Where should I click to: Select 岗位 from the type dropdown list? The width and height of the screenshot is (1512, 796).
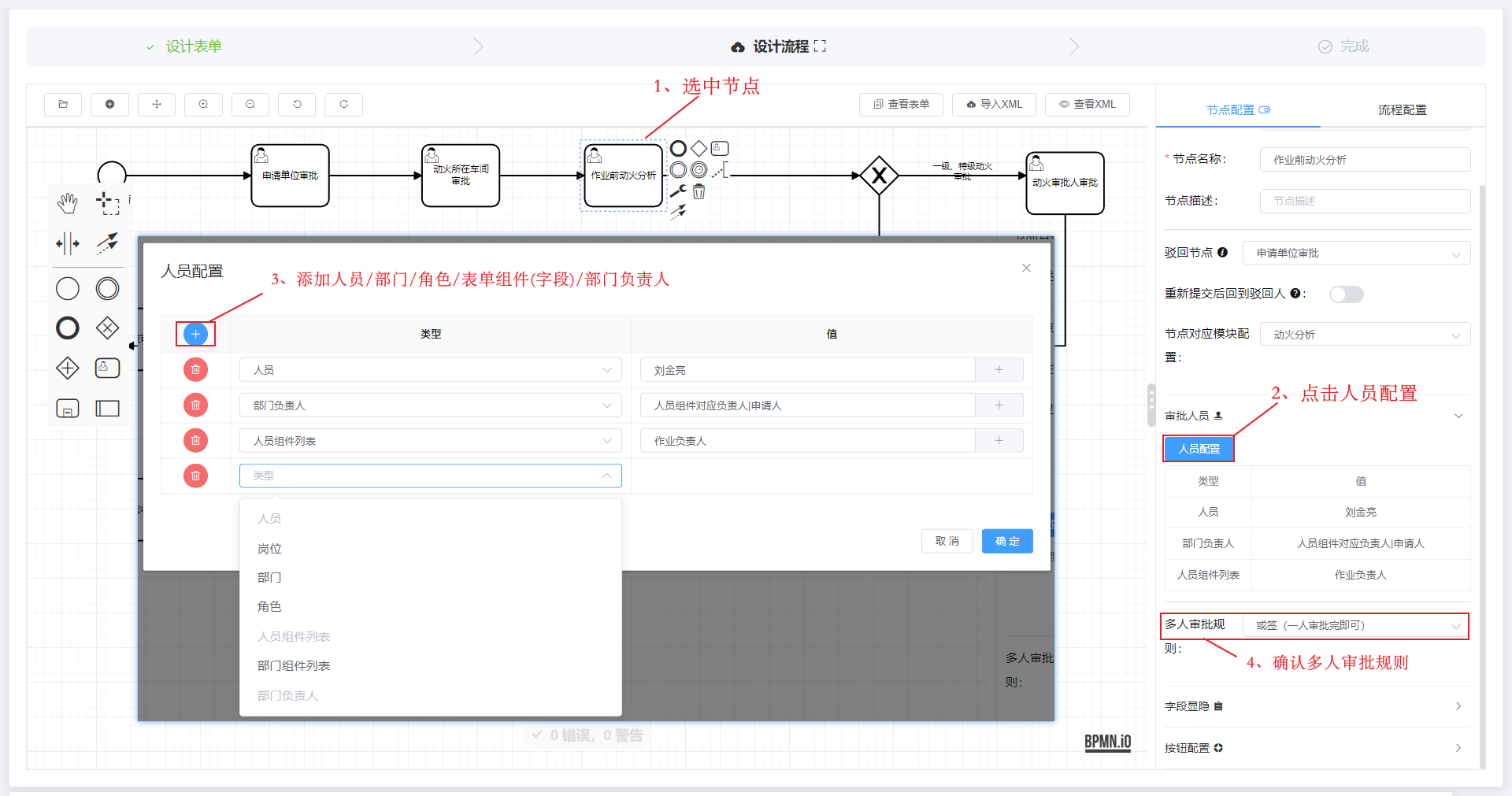coord(431,549)
